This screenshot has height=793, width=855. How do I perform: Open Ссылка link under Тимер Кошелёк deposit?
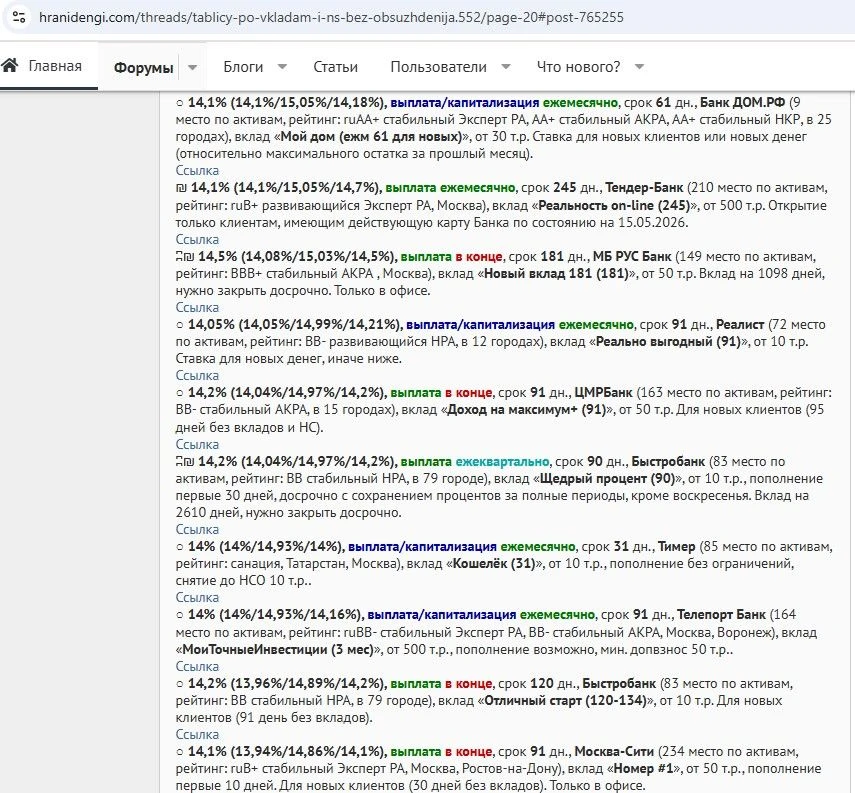[x=197, y=598]
